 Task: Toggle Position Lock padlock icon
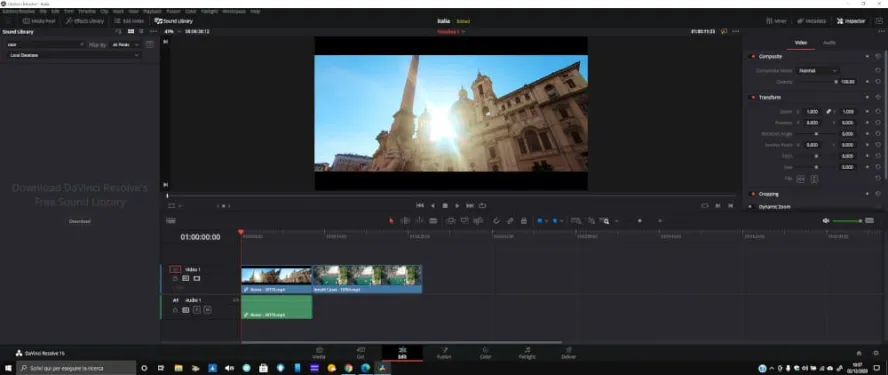click(x=524, y=221)
